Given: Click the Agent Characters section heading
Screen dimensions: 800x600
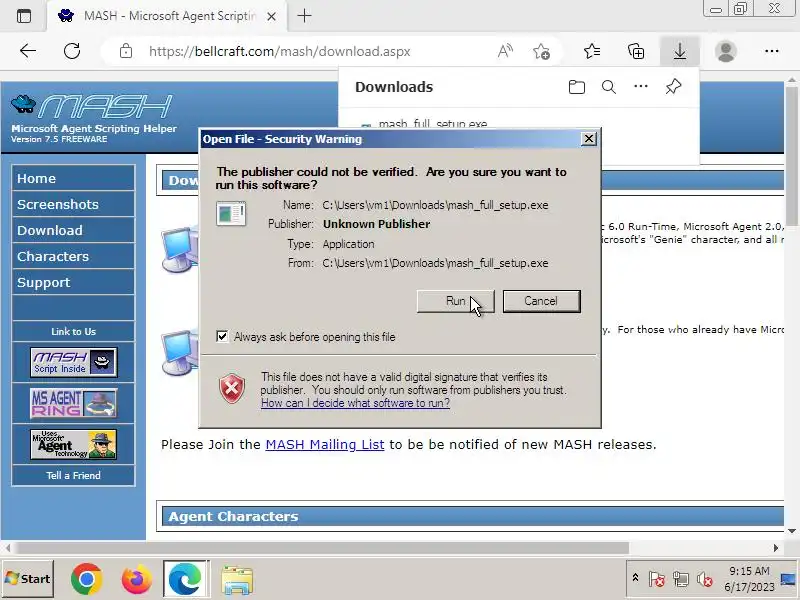Looking at the screenshot, I should click(233, 516).
